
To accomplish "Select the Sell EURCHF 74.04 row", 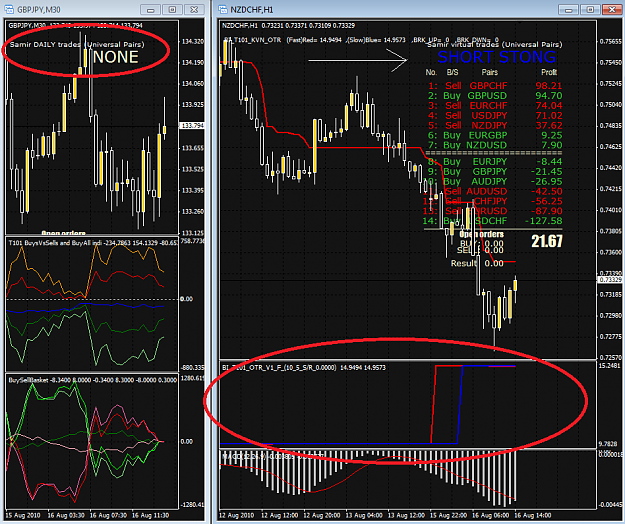I will pyautogui.click(x=495, y=106).
